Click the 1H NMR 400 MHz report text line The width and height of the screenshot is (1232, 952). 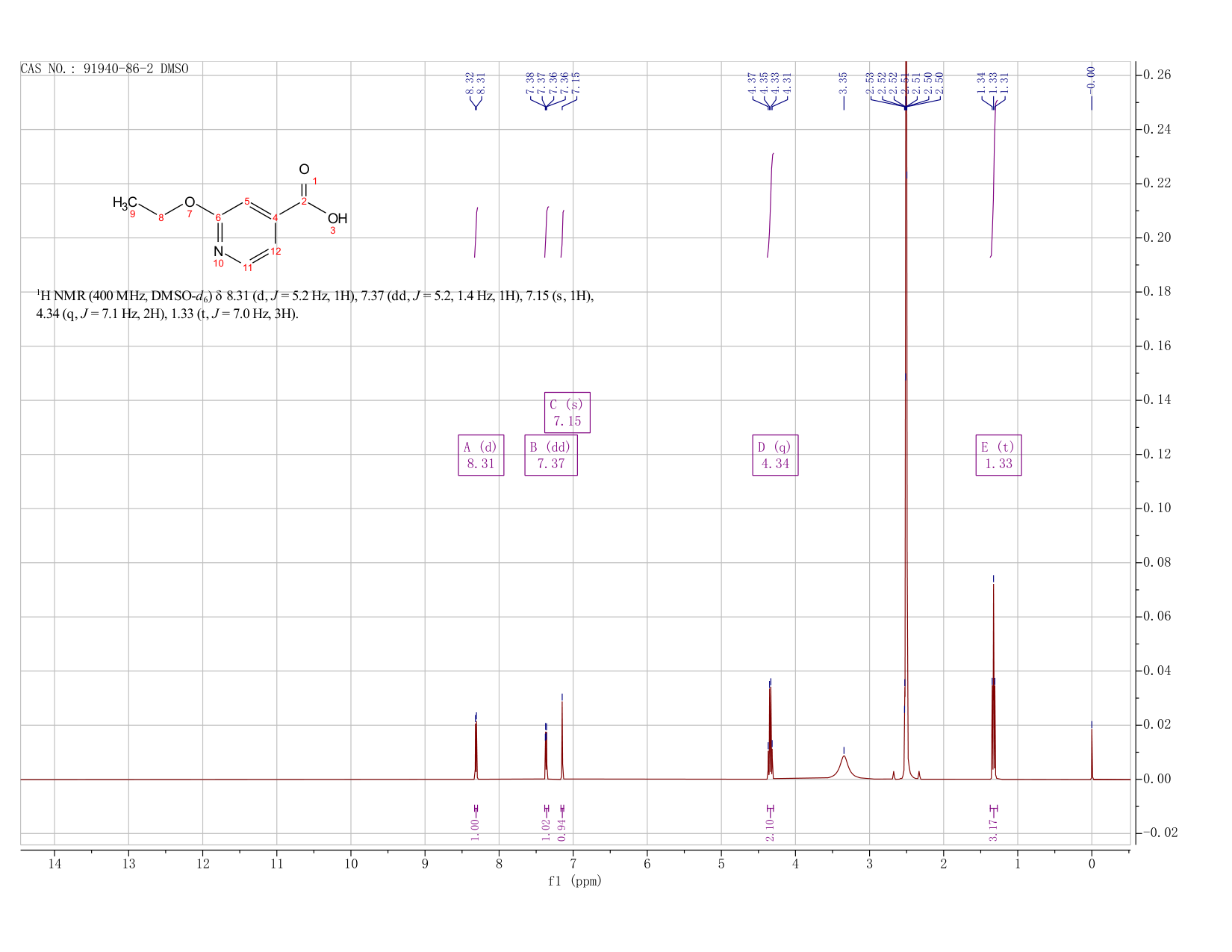click(x=315, y=296)
